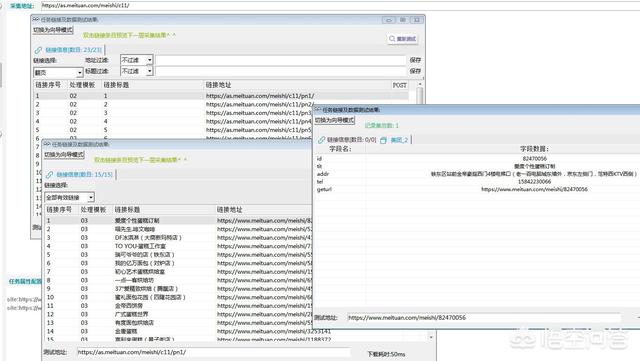Open the 标题过滤 不过滤 dropdown
Image resolution: width=640 pixels, height=361 pixels.
pyautogui.click(x=149, y=71)
